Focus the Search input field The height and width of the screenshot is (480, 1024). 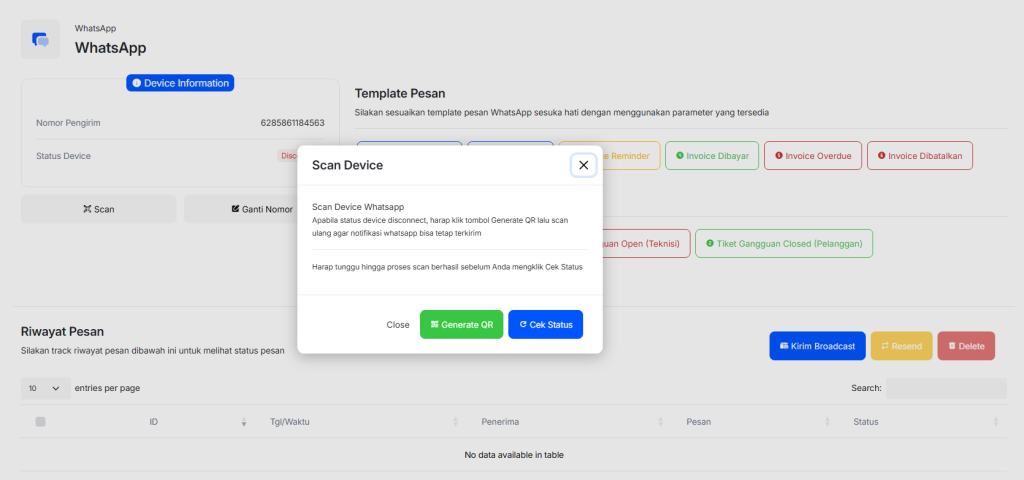(x=946, y=388)
